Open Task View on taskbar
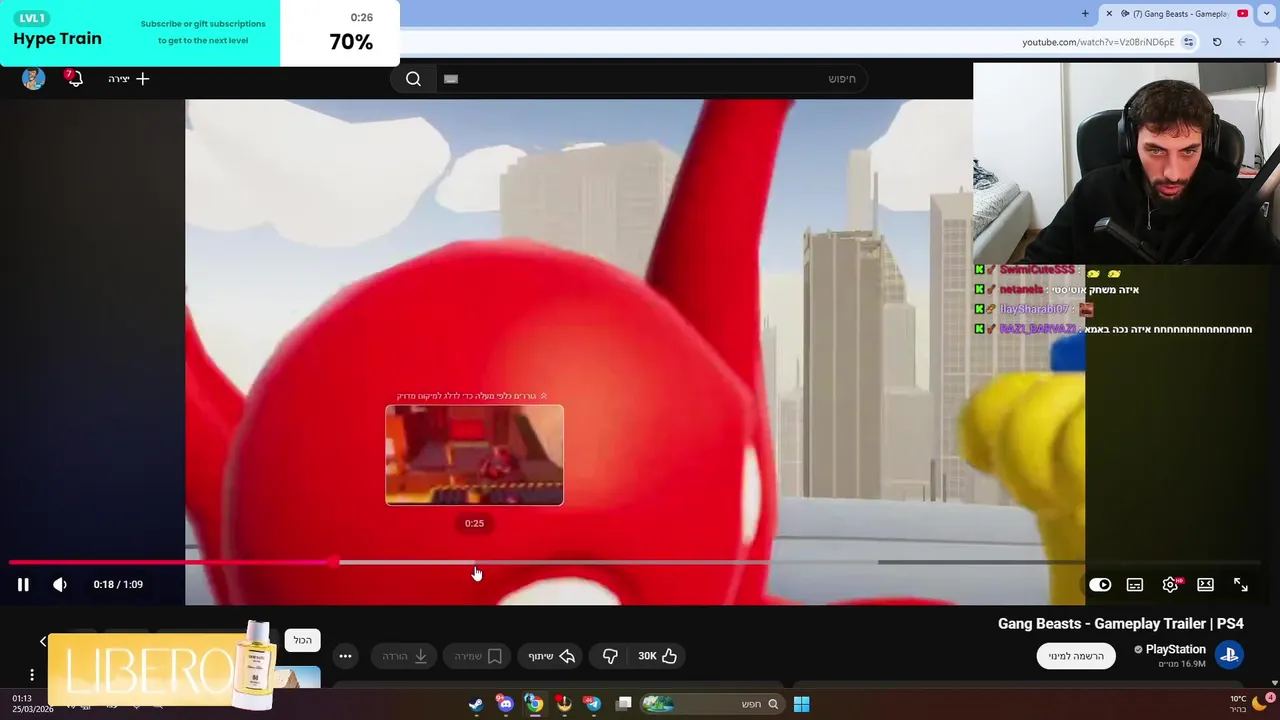Viewport: 1280px width, 720px height. 624,704
